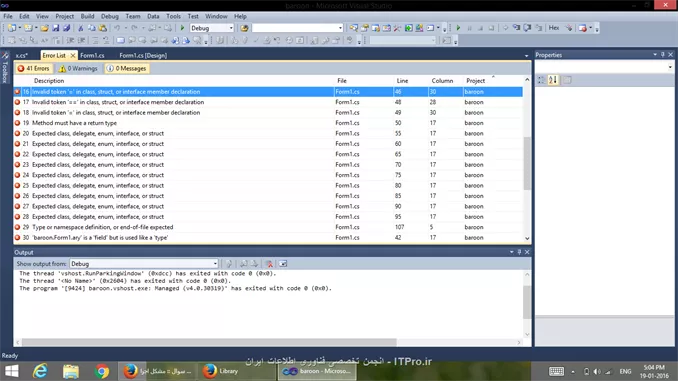Viewport: 678px width, 381px height.
Task: Open the Tools menu
Action: (x=173, y=16)
